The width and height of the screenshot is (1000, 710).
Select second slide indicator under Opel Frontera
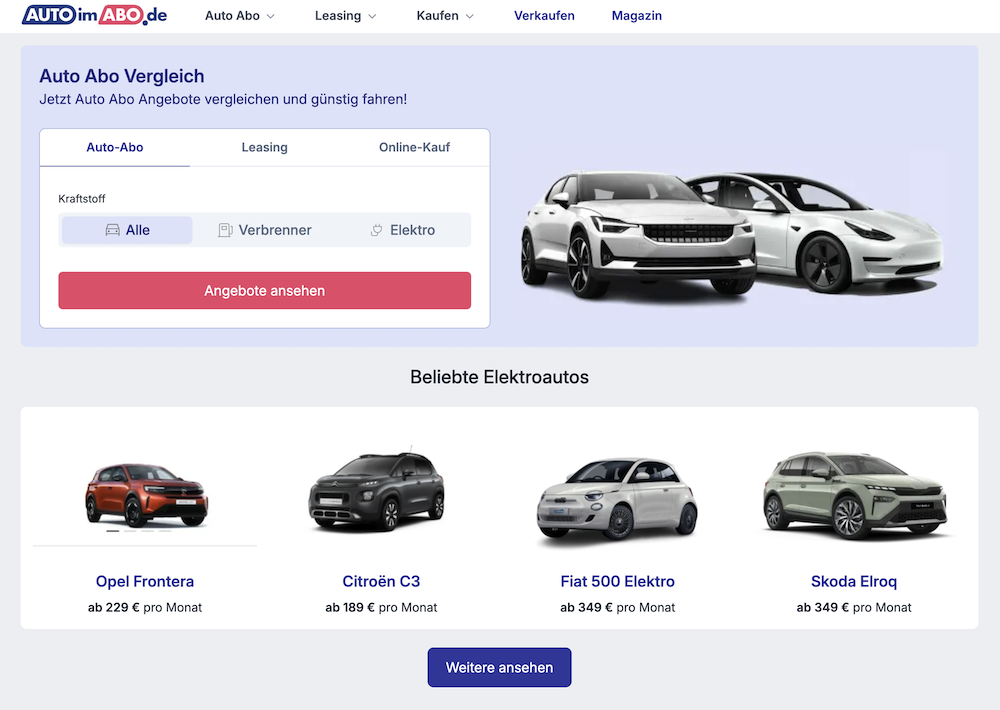tap(130, 531)
